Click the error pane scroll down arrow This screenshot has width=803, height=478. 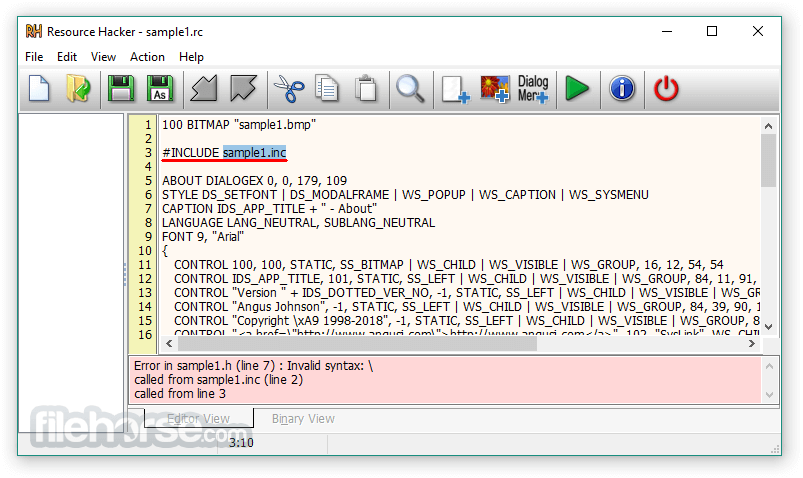(769, 394)
